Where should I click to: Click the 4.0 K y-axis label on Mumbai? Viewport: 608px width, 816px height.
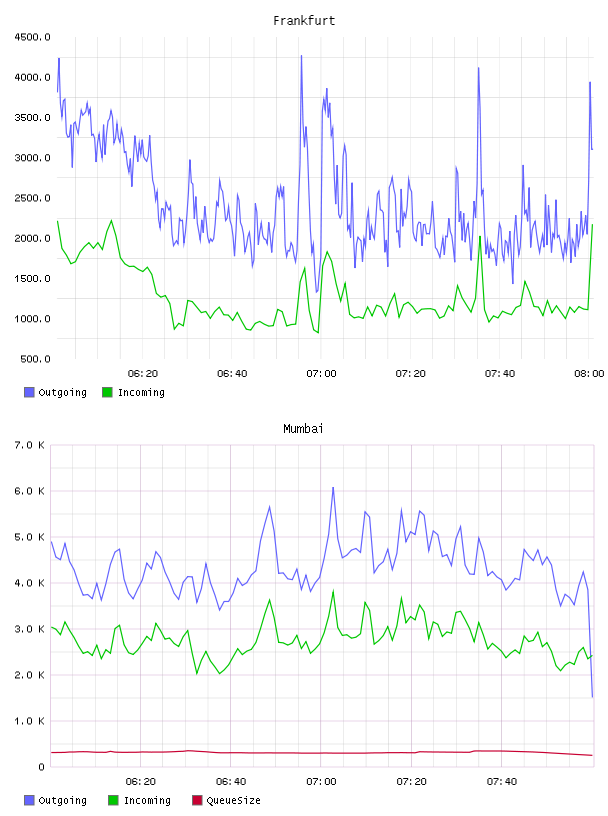coord(29,583)
